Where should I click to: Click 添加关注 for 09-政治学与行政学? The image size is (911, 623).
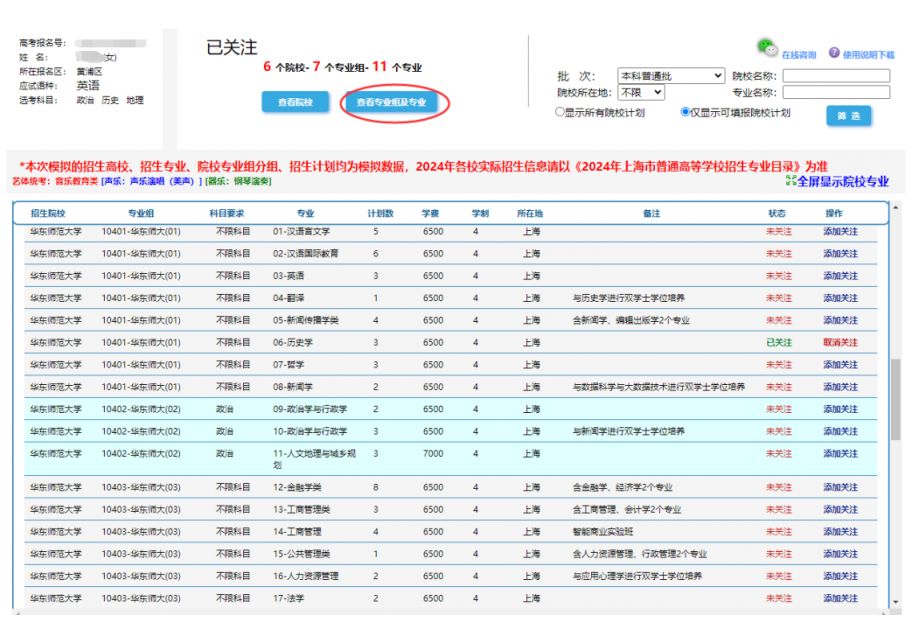click(x=840, y=409)
